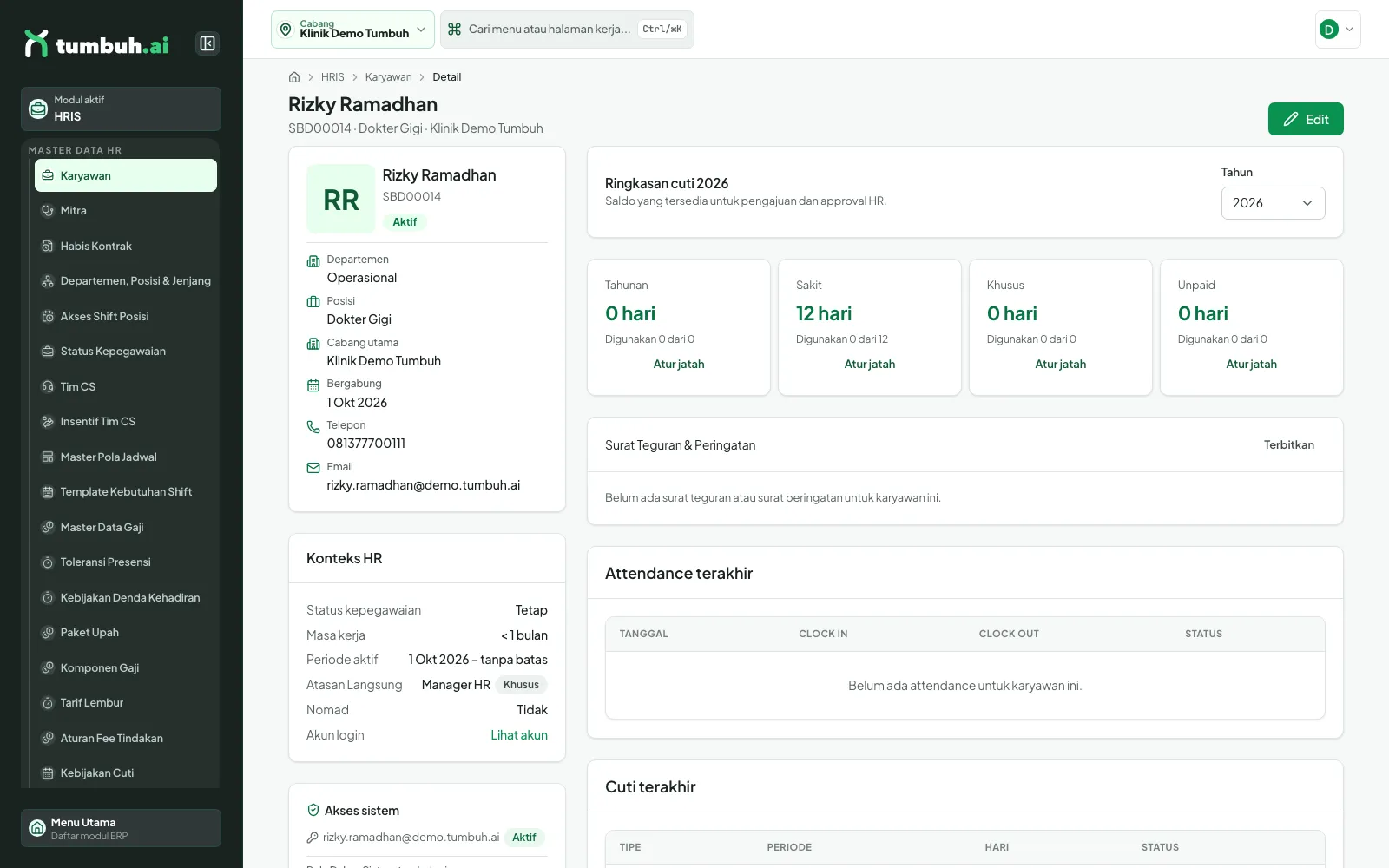Click Atur jatah under Sakit
The image size is (1389, 868).
(870, 365)
